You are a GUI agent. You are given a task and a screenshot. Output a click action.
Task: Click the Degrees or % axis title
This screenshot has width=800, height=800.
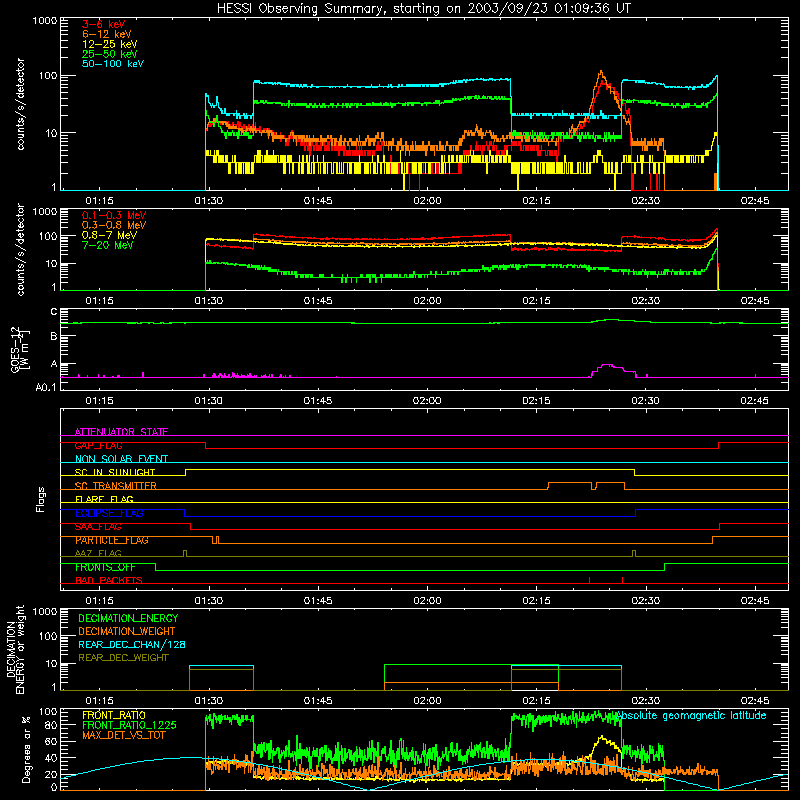[25, 749]
